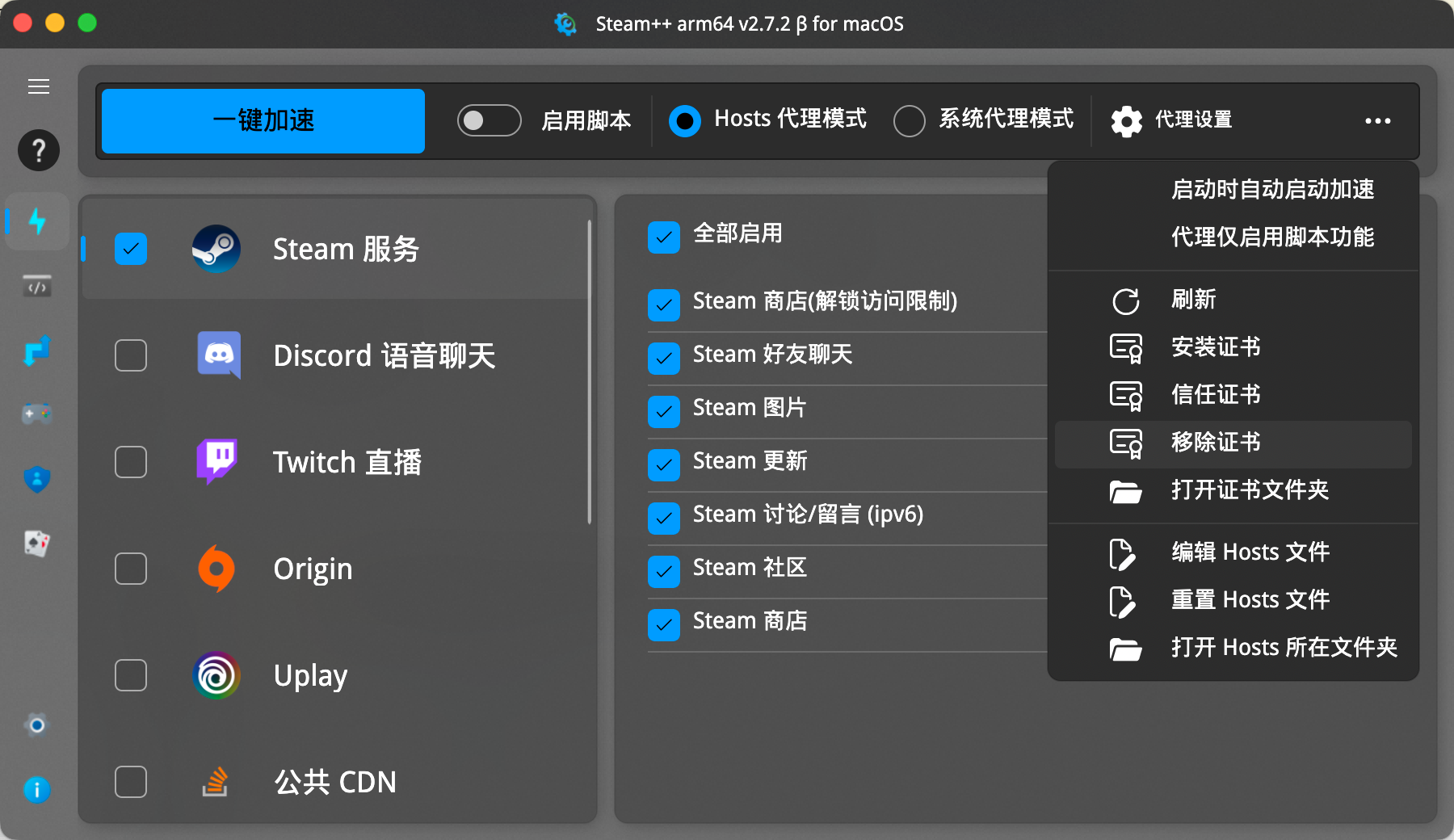Choose 刷新 from the menu

(x=1233, y=300)
